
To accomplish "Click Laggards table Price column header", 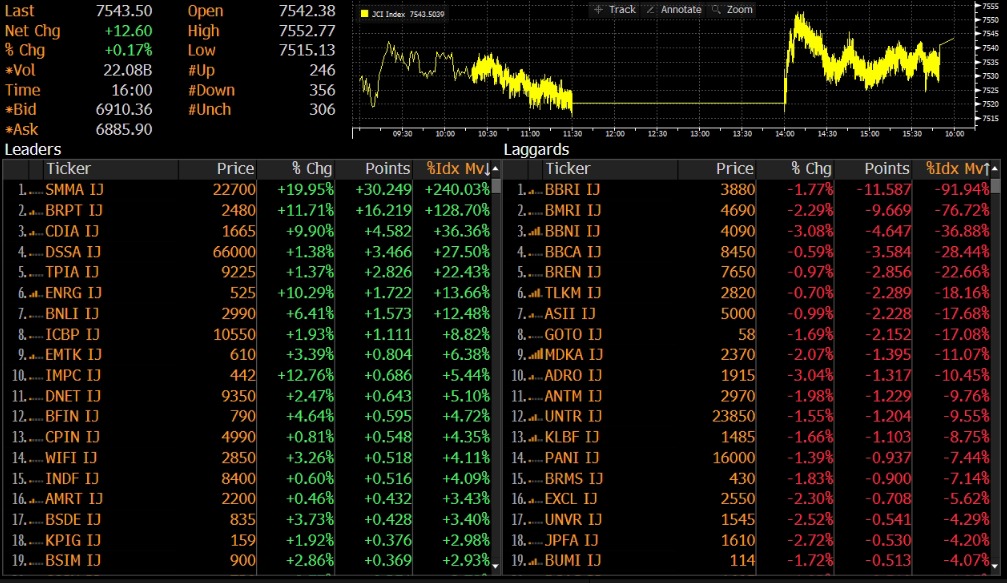I will pos(735,169).
